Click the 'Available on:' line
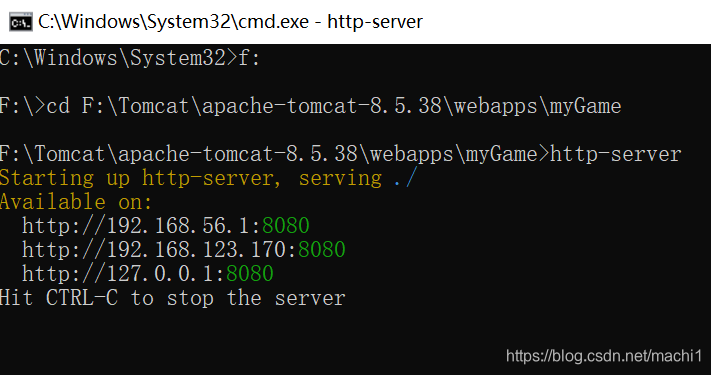The height and width of the screenshot is (375, 711). click(x=76, y=202)
